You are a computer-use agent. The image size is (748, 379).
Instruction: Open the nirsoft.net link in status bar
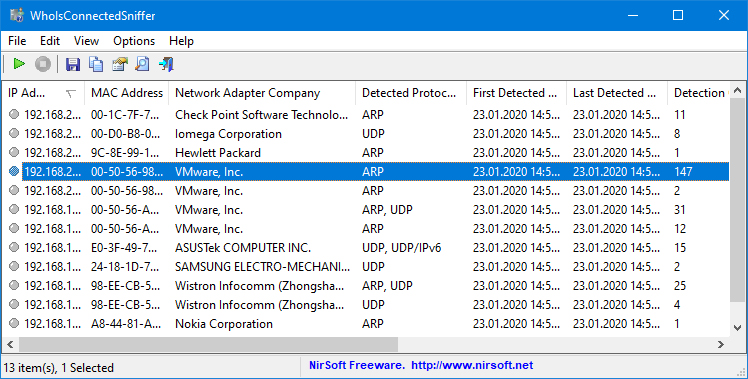472,366
